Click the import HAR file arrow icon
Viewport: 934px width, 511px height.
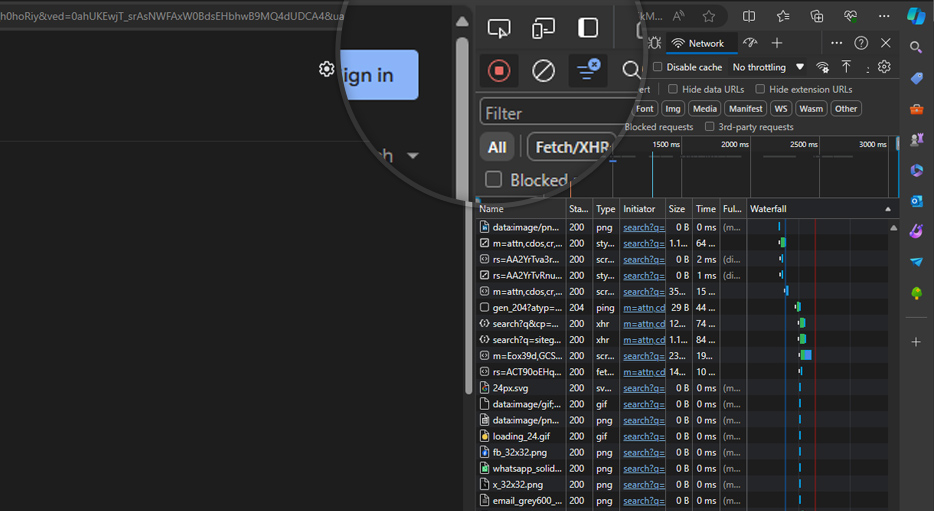click(846, 67)
